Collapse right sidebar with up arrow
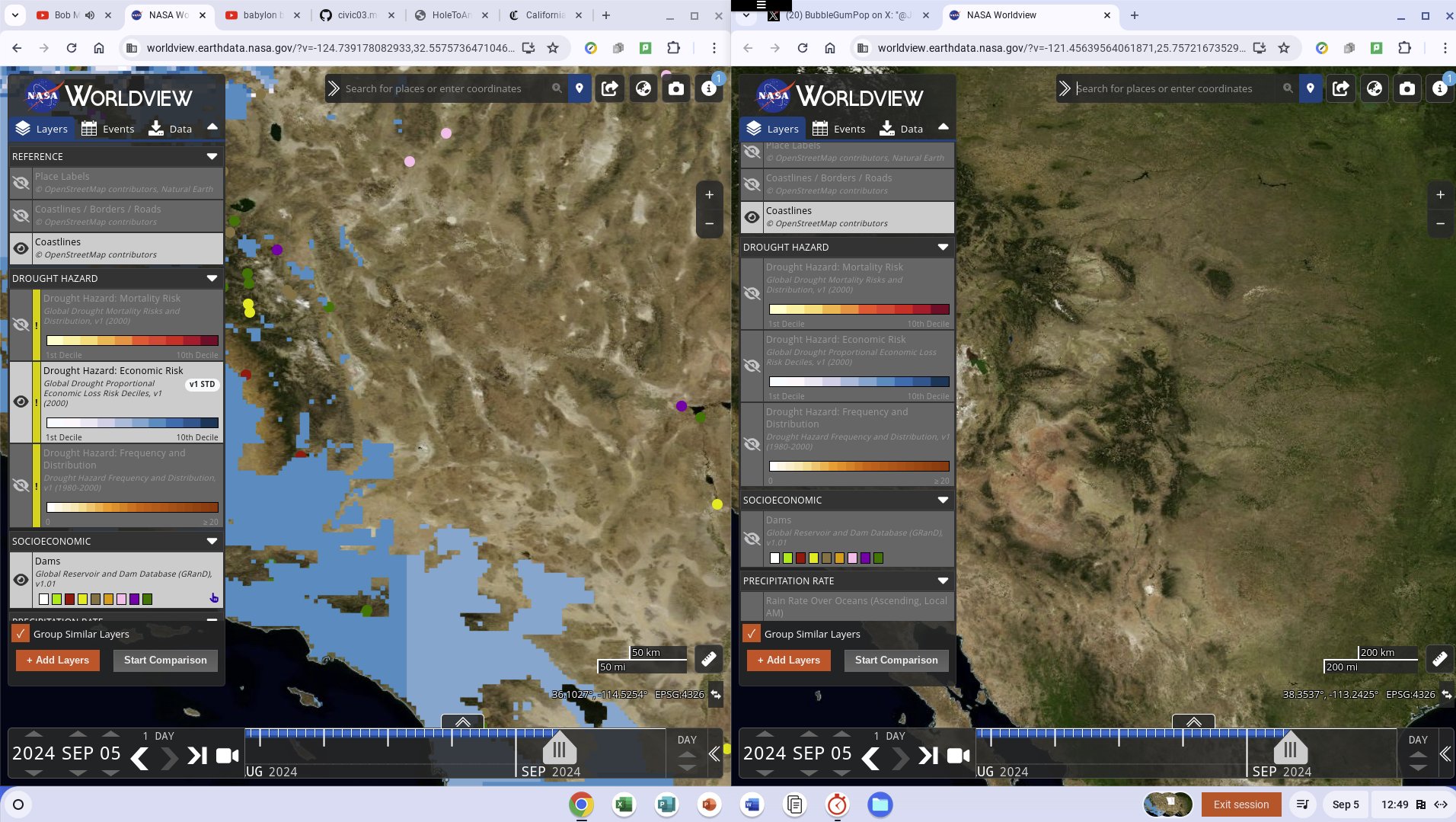This screenshot has height=822, width=1456. tap(944, 127)
